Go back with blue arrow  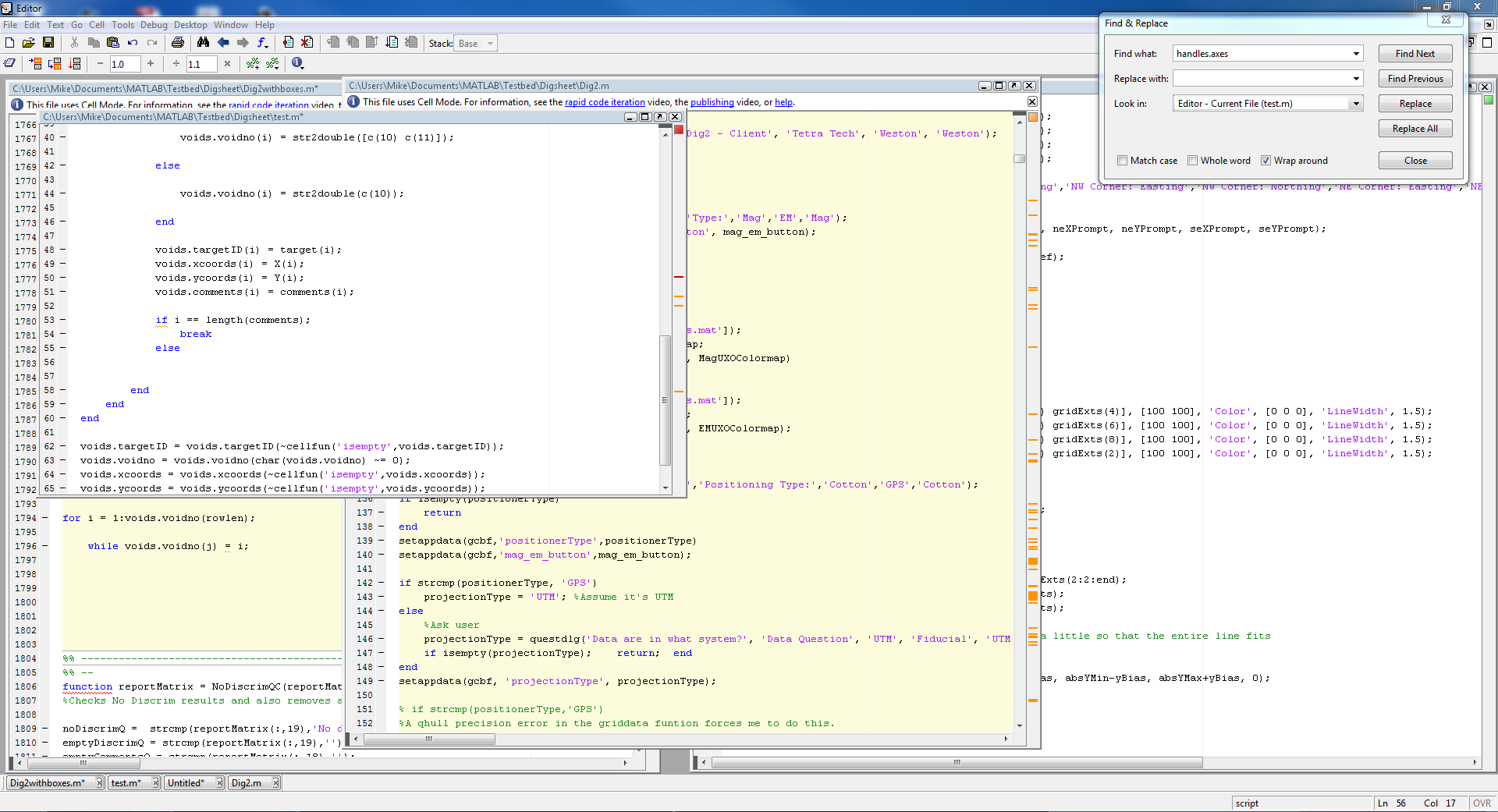point(223,43)
